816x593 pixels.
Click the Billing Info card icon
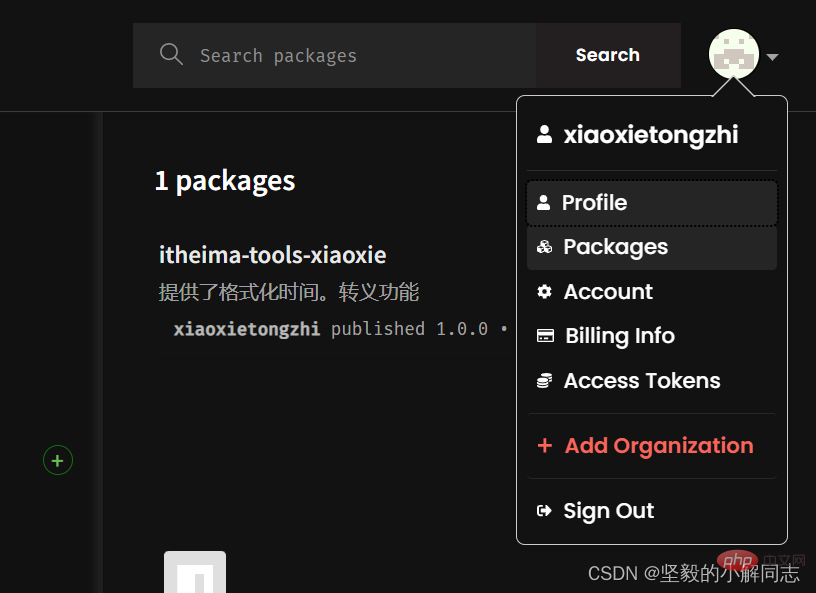[x=545, y=336]
